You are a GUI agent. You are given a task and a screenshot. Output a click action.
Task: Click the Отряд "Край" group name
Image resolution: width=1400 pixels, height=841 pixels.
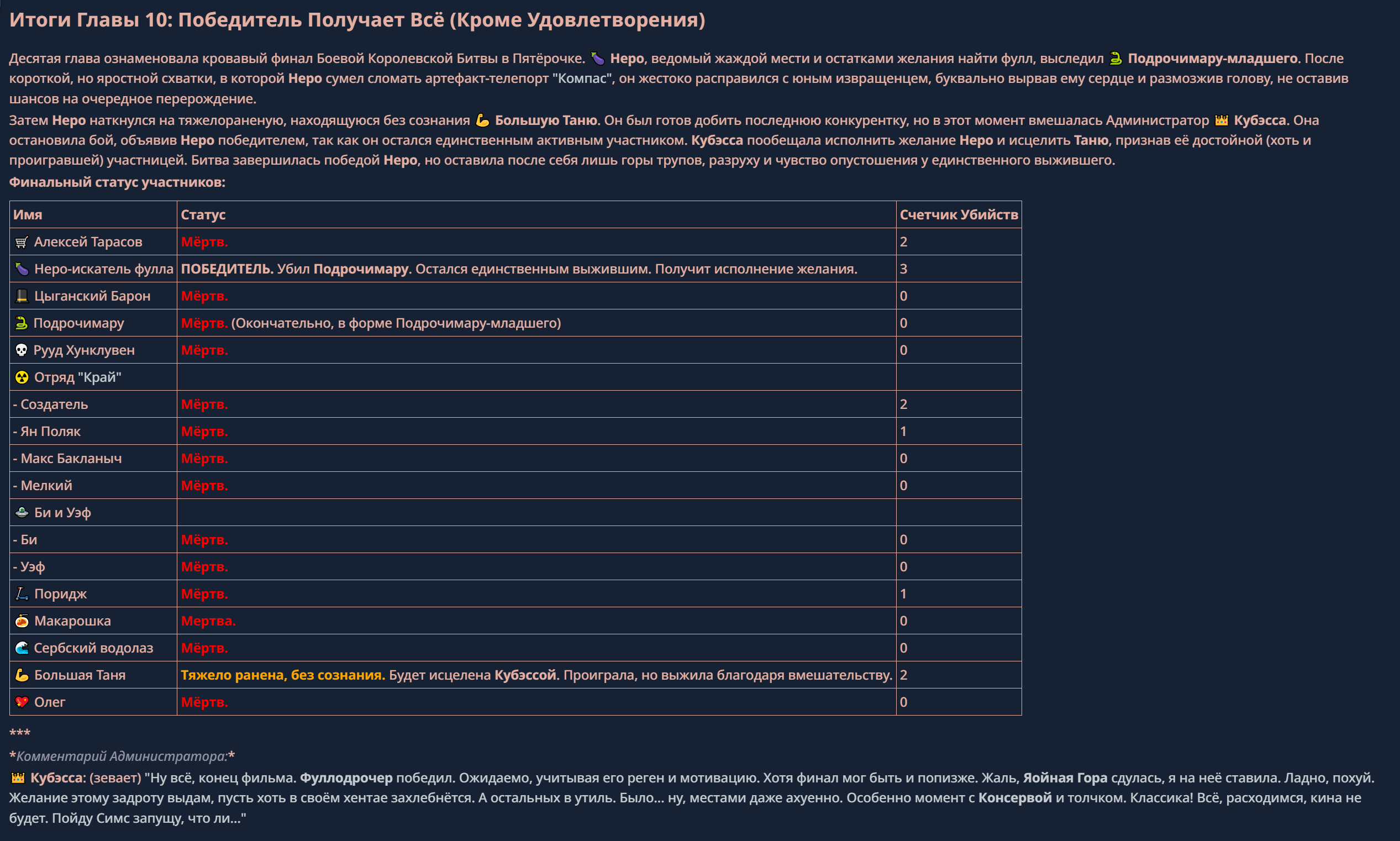pyautogui.click(x=77, y=377)
